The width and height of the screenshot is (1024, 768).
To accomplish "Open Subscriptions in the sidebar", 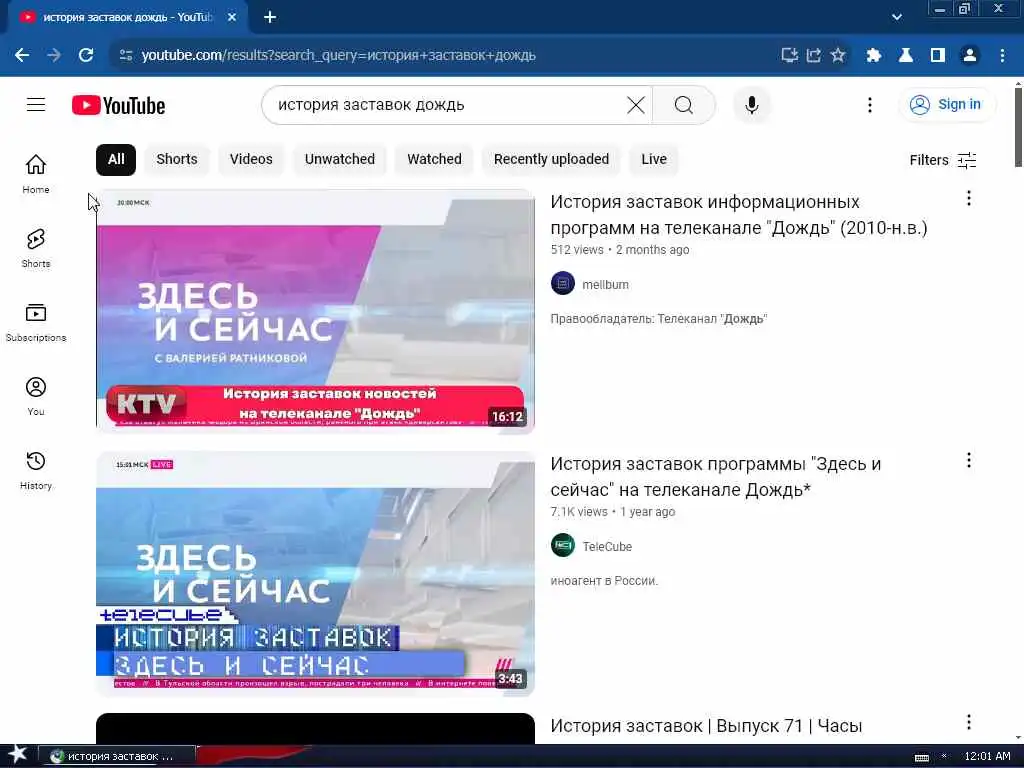I will coord(36,322).
